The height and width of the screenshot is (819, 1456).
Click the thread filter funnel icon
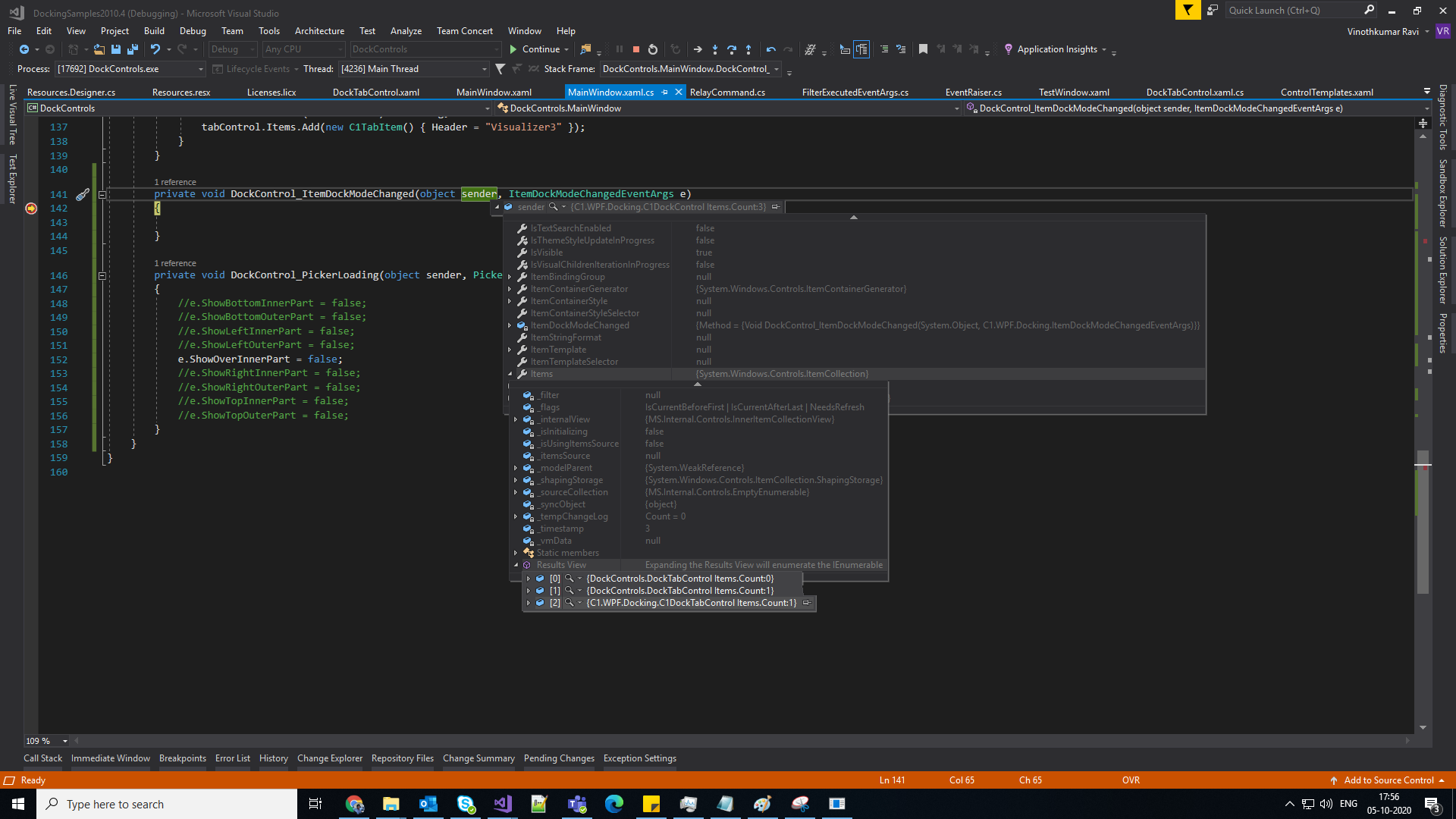click(x=500, y=69)
